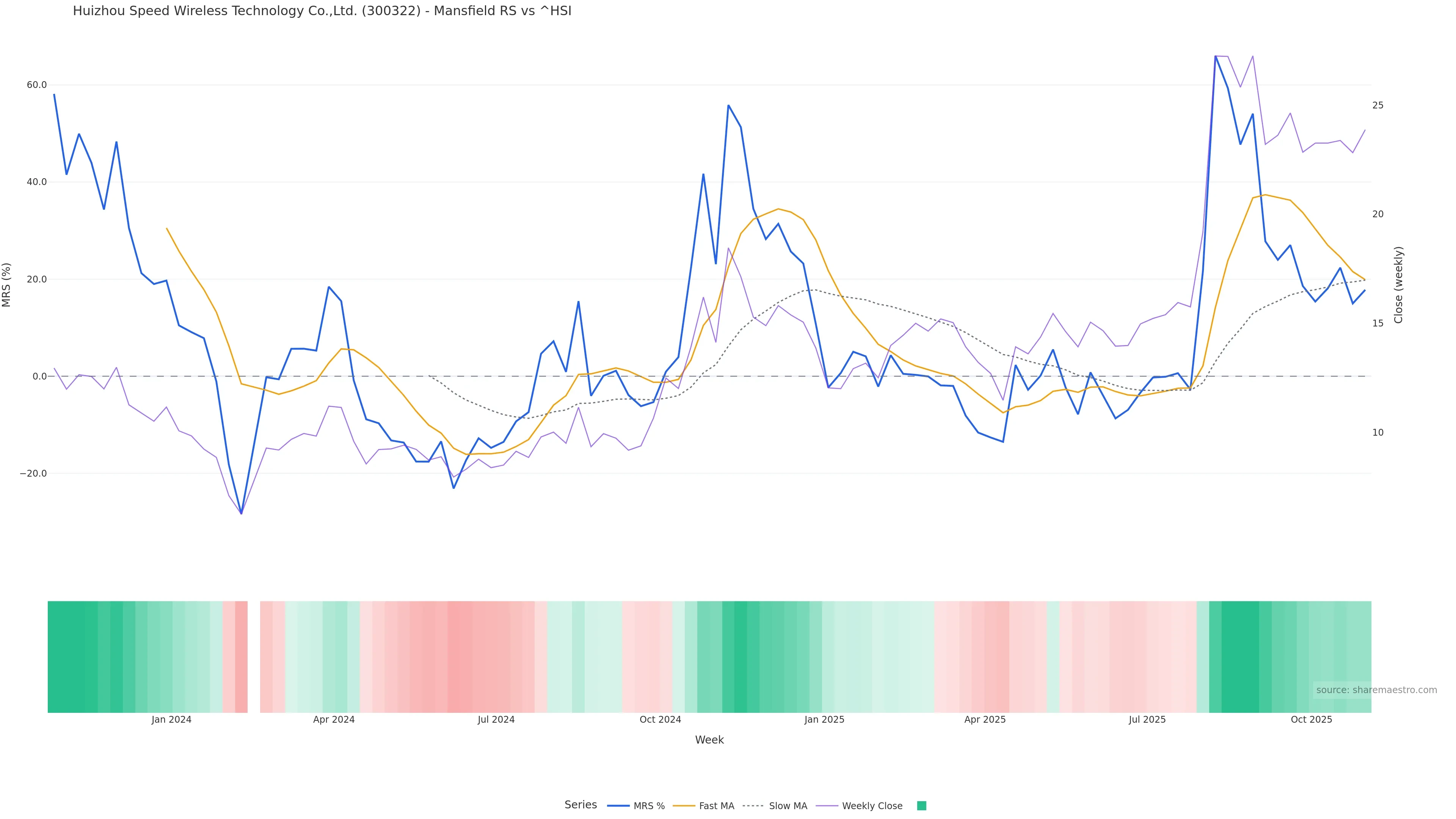
Task: Select the Oct 2025 x-axis label
Action: tap(1311, 720)
